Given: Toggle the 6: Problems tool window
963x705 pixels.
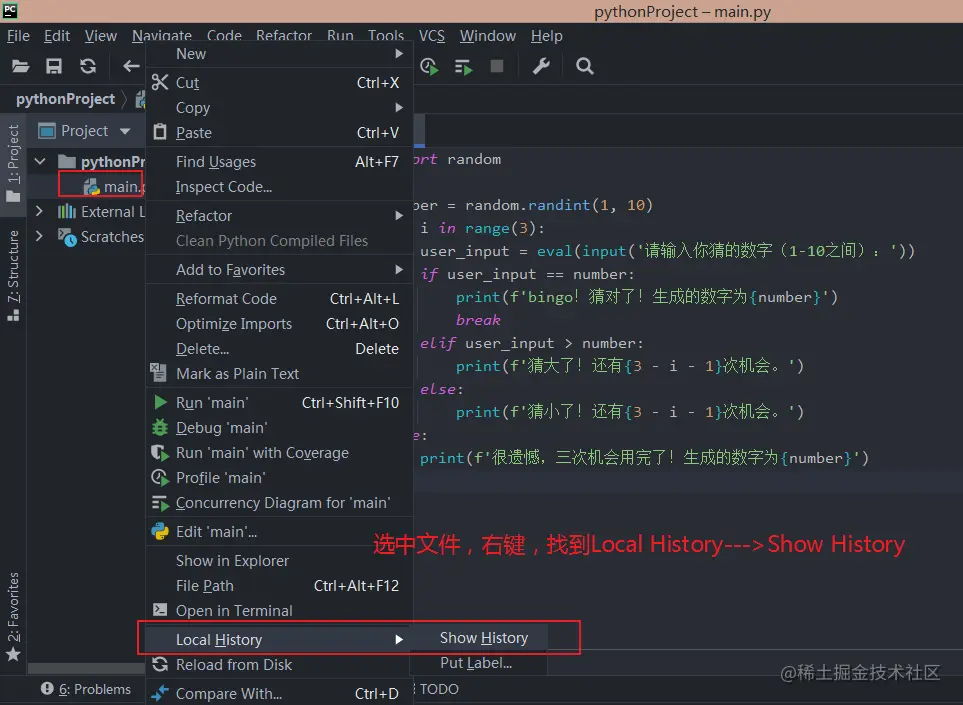Looking at the screenshot, I should [86, 689].
